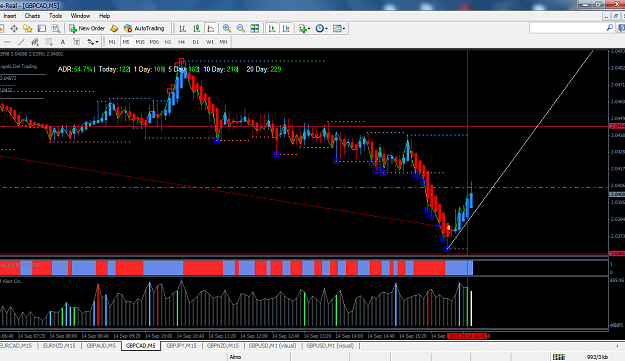Tile chart windows icon

pyautogui.click(x=255, y=28)
